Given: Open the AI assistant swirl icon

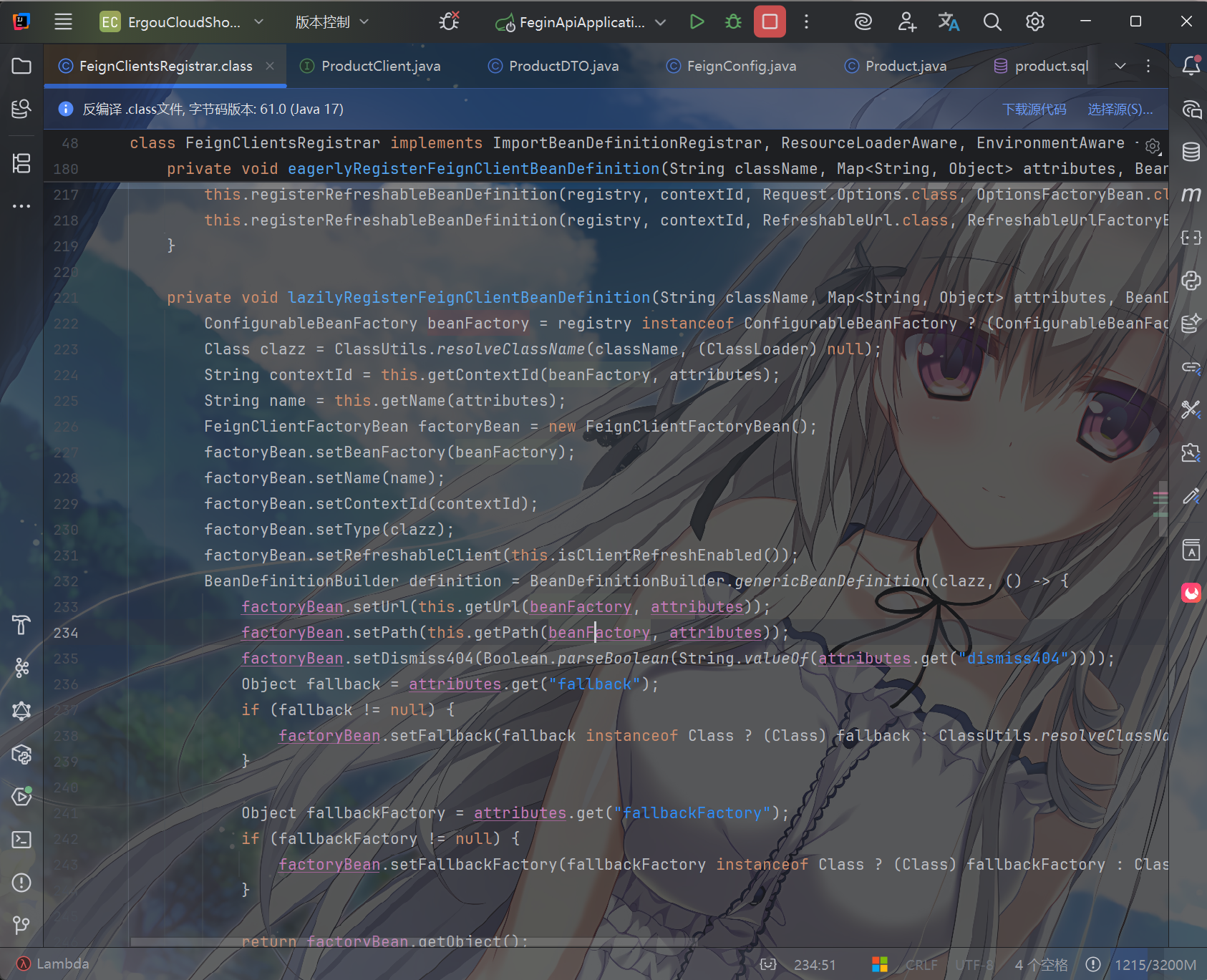Looking at the screenshot, I should point(863,21).
